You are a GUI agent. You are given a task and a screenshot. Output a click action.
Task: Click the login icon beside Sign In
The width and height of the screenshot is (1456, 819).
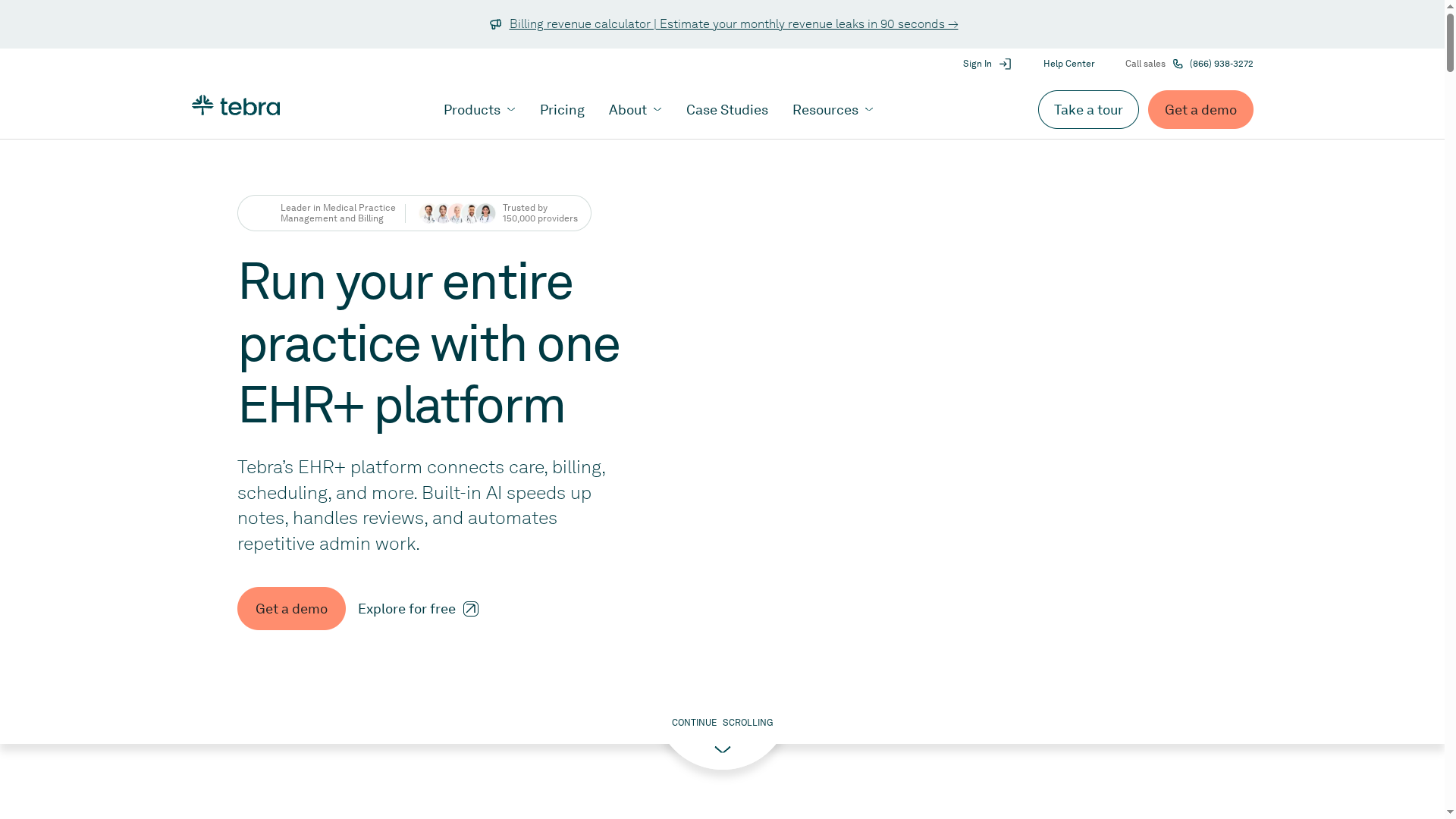pyautogui.click(x=1005, y=64)
